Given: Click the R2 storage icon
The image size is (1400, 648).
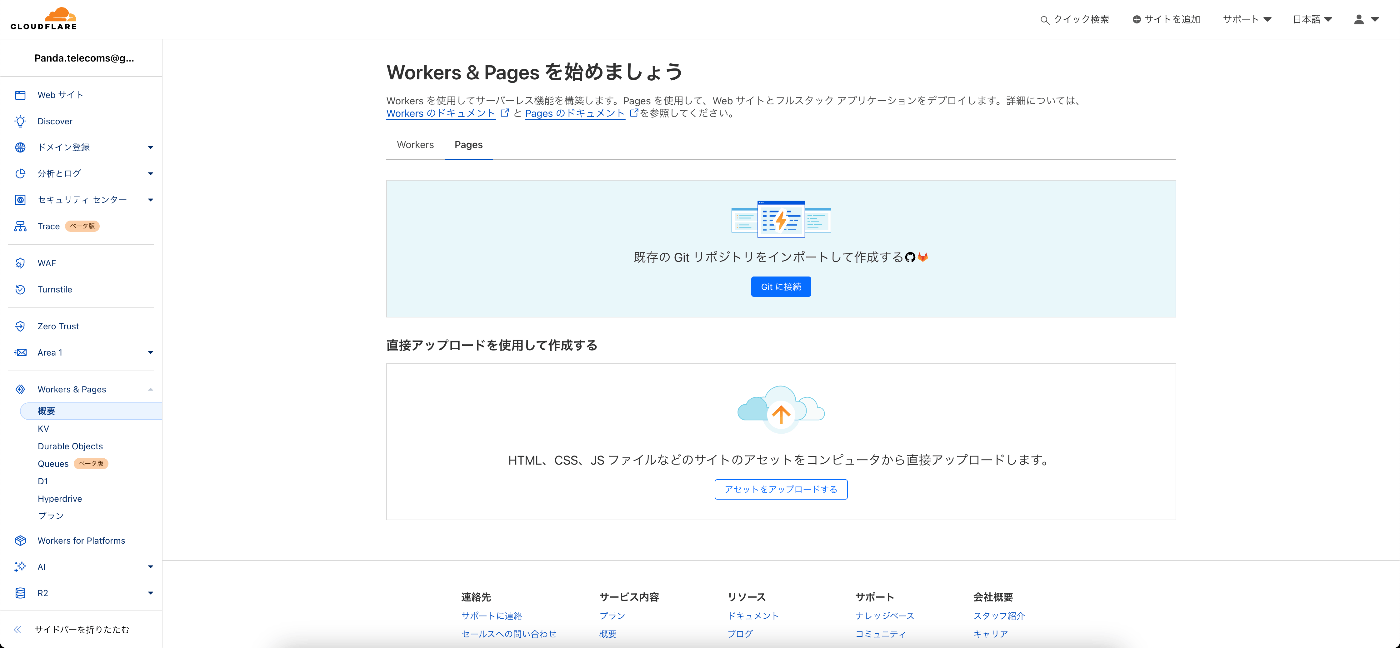Looking at the screenshot, I should click(x=20, y=593).
